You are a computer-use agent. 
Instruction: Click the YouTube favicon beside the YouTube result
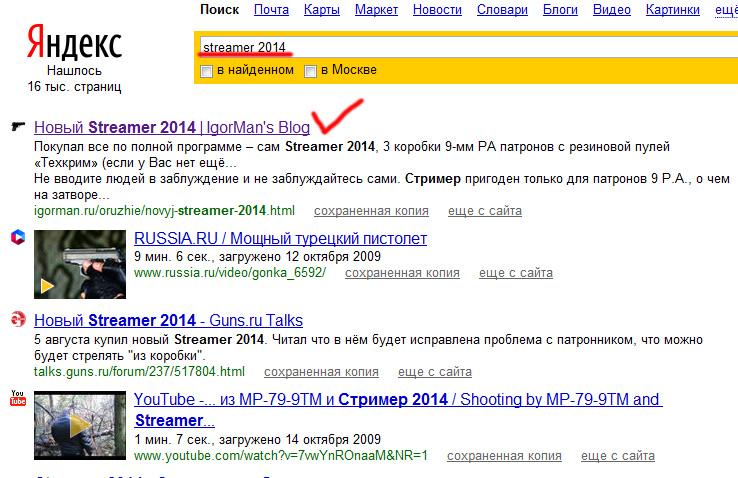point(18,398)
